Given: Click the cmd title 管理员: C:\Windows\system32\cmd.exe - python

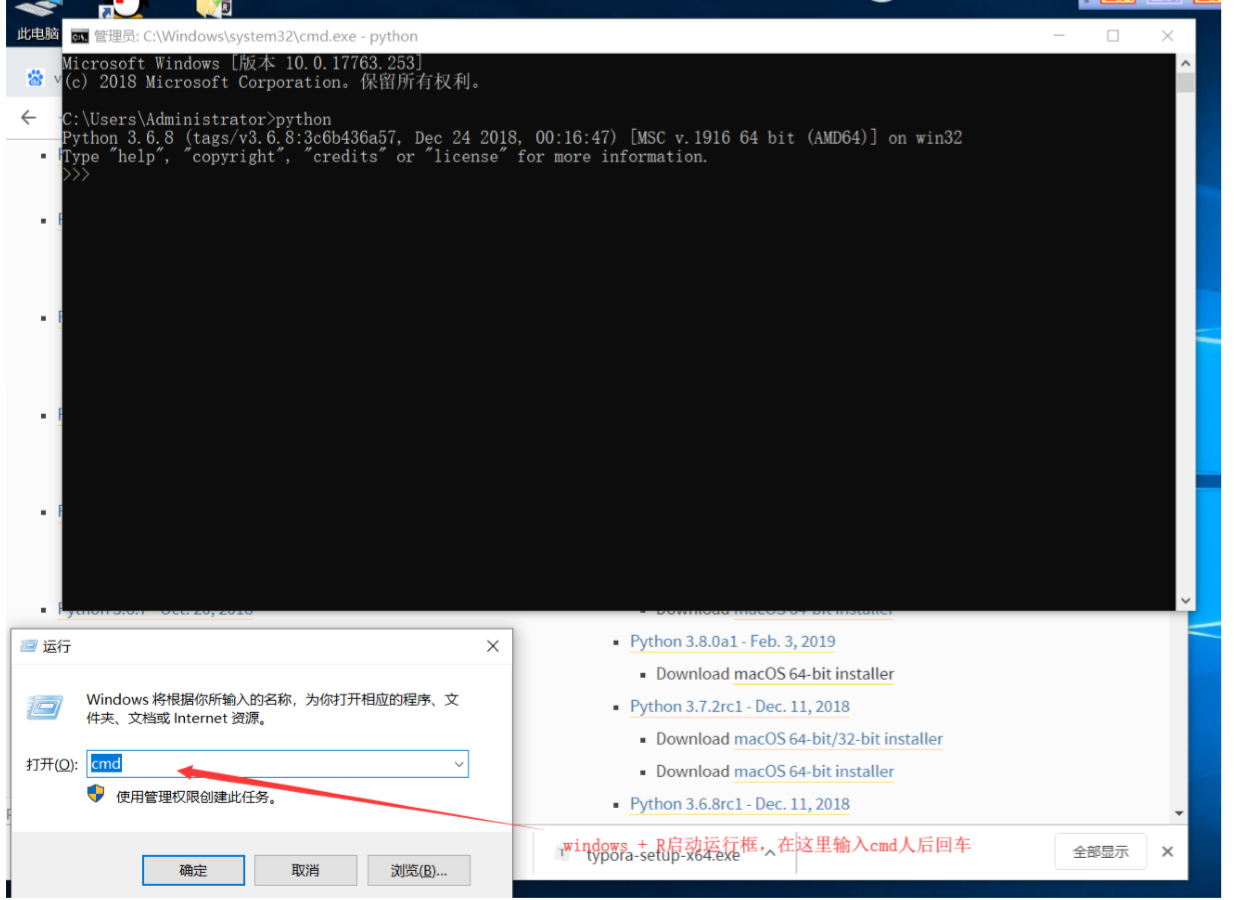Looking at the screenshot, I should tap(256, 37).
